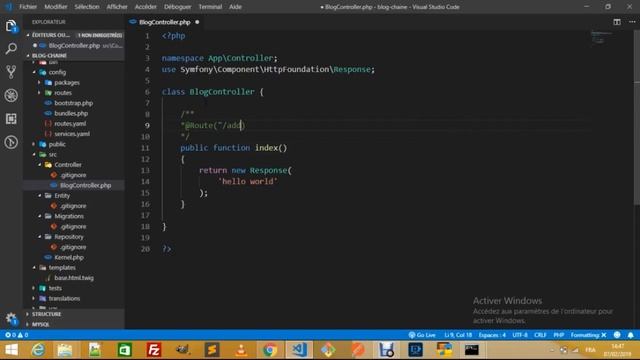Open bundles.php in the explorer
640x360 pixels.
click(71, 113)
